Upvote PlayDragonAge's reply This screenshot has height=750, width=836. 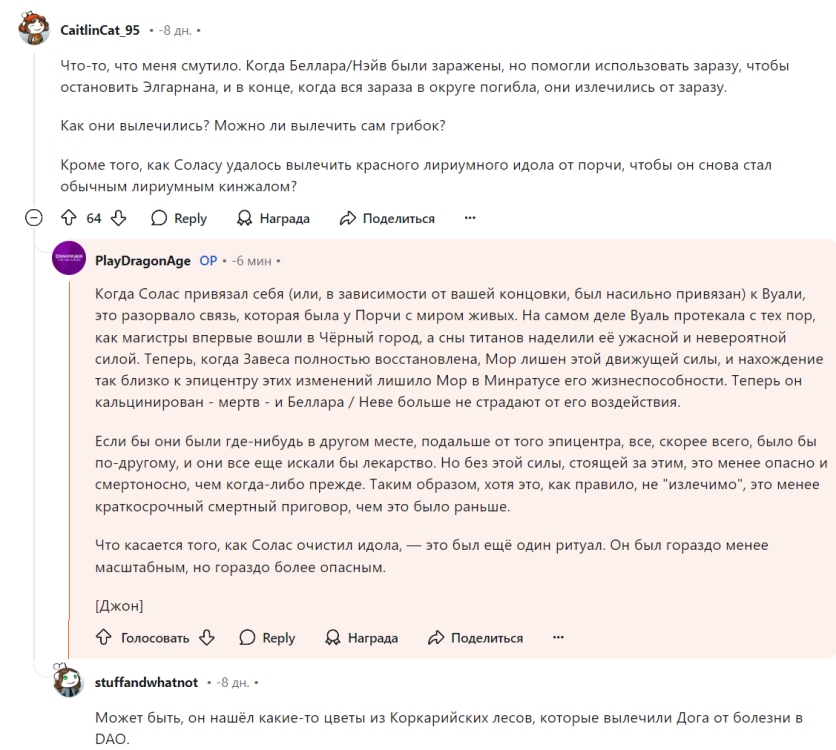point(103,637)
